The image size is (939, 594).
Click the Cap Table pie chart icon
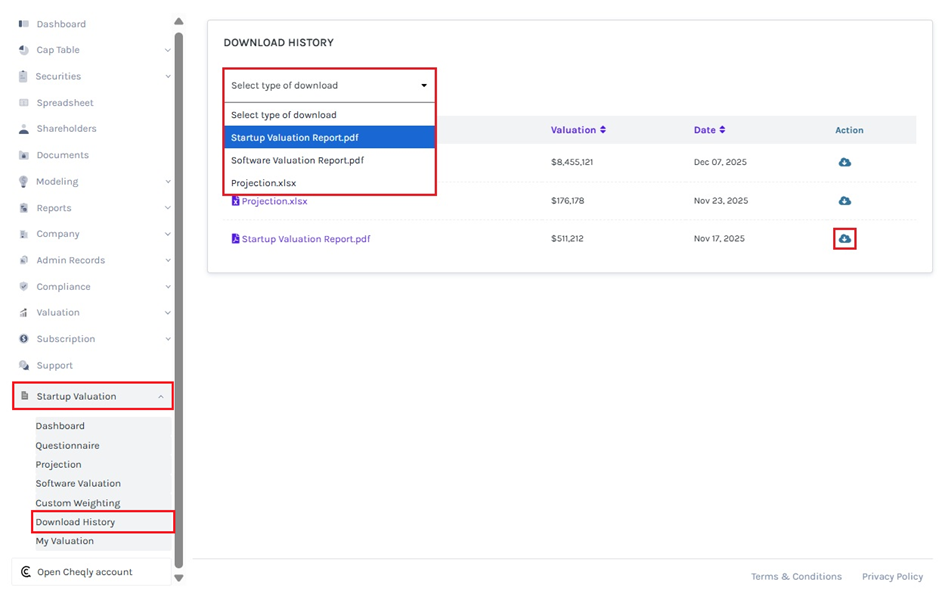pos(24,50)
